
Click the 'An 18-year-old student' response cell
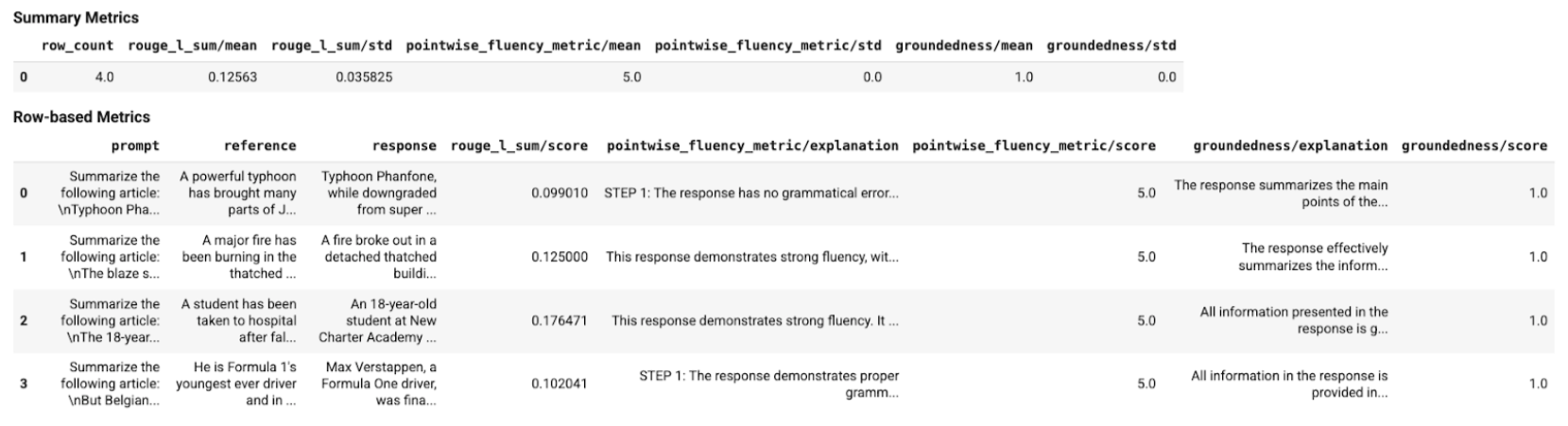pyautogui.click(x=379, y=320)
